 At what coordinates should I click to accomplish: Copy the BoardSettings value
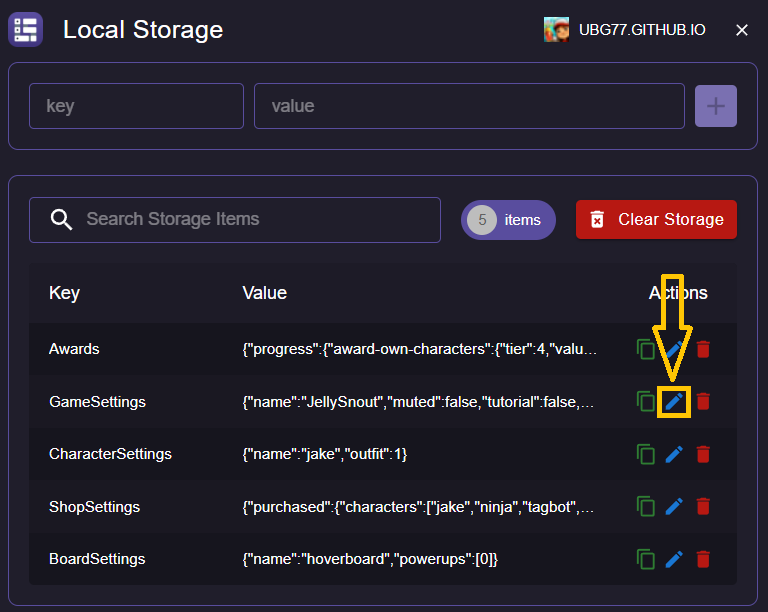[x=646, y=559]
